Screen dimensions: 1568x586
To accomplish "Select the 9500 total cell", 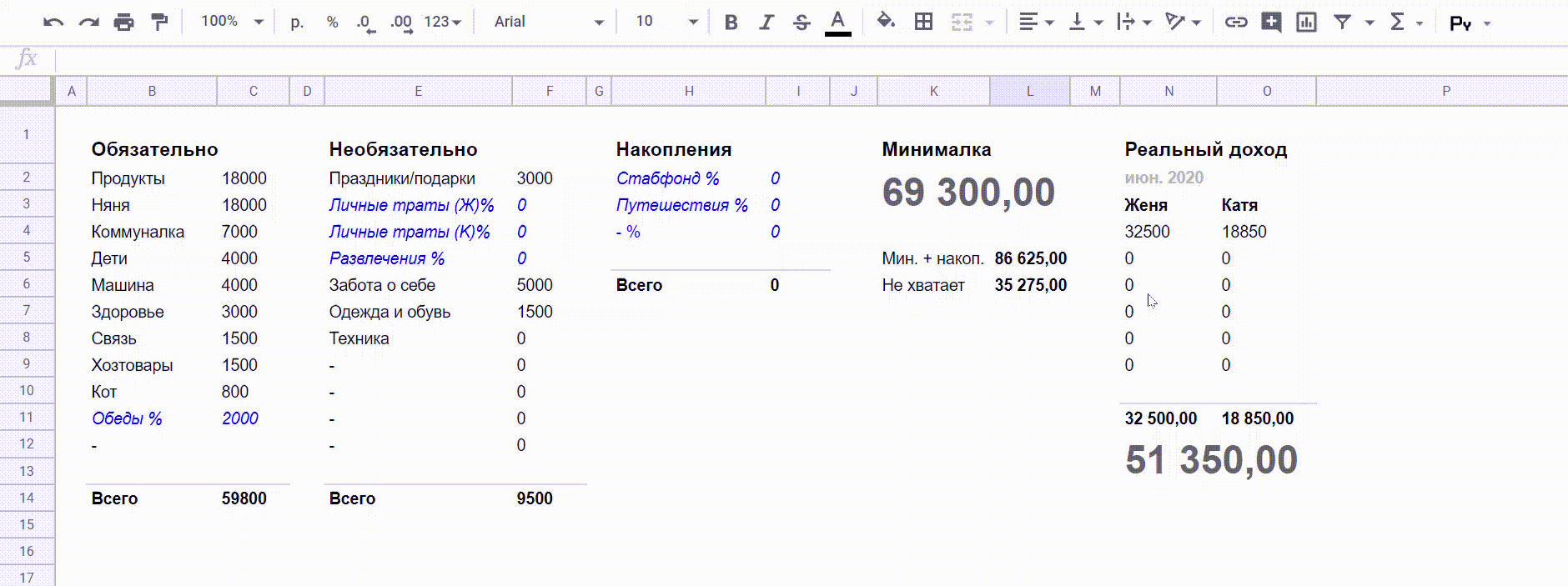I will click(534, 498).
